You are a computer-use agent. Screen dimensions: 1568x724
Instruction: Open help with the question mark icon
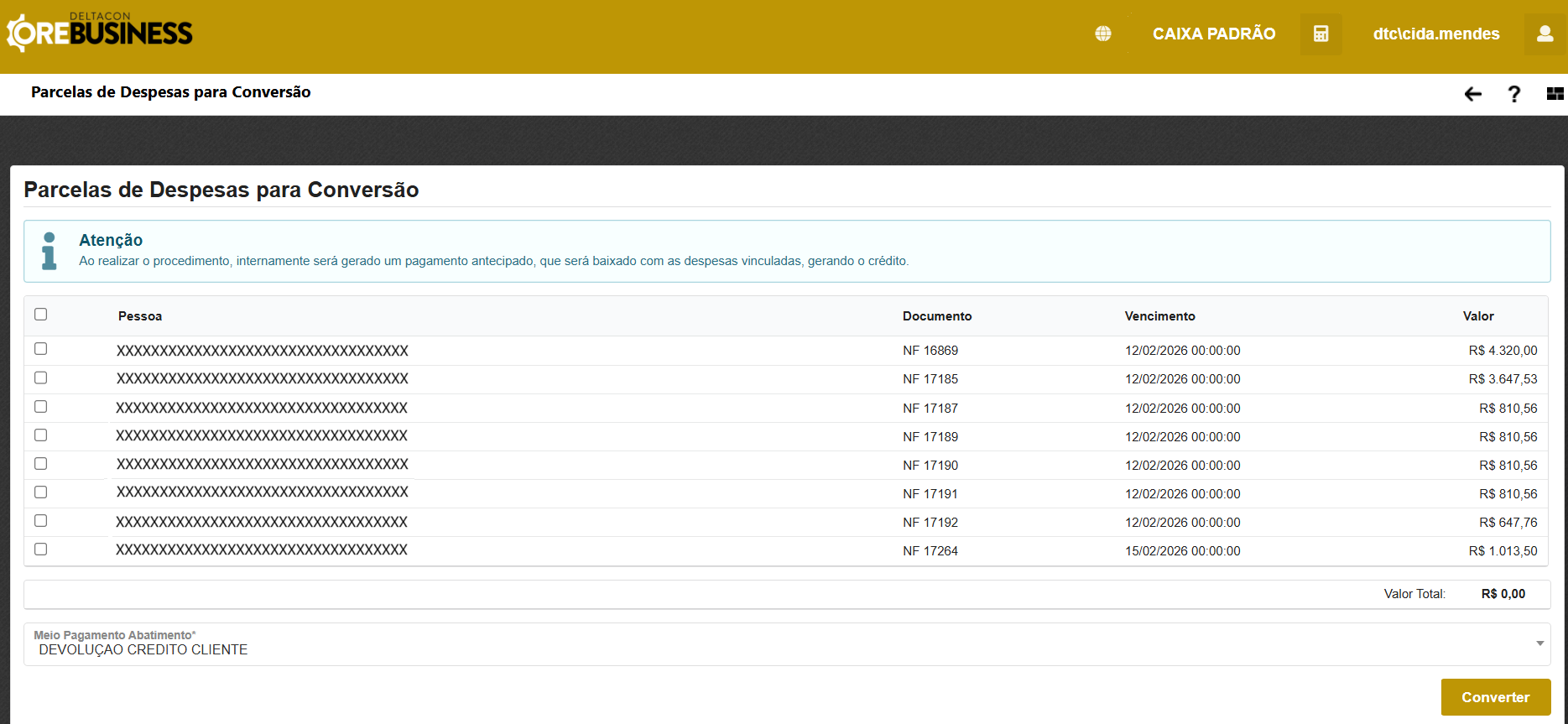(x=1513, y=94)
